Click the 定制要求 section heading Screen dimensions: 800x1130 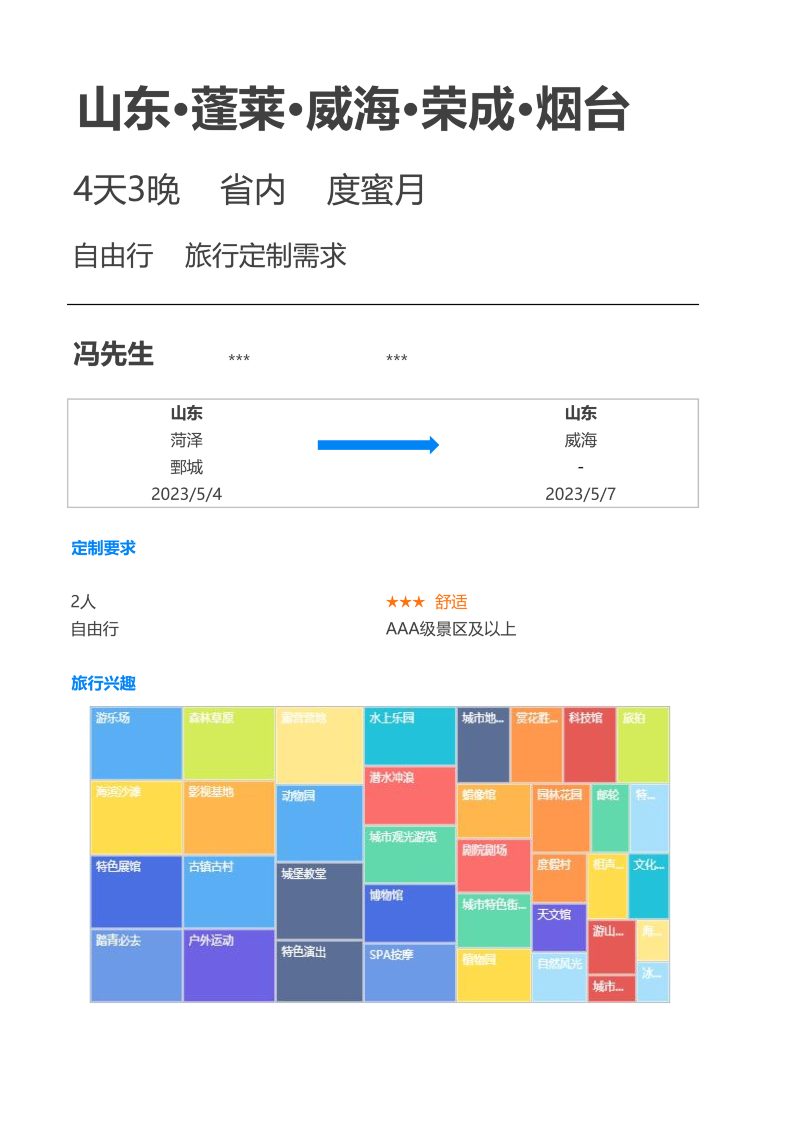[103, 548]
